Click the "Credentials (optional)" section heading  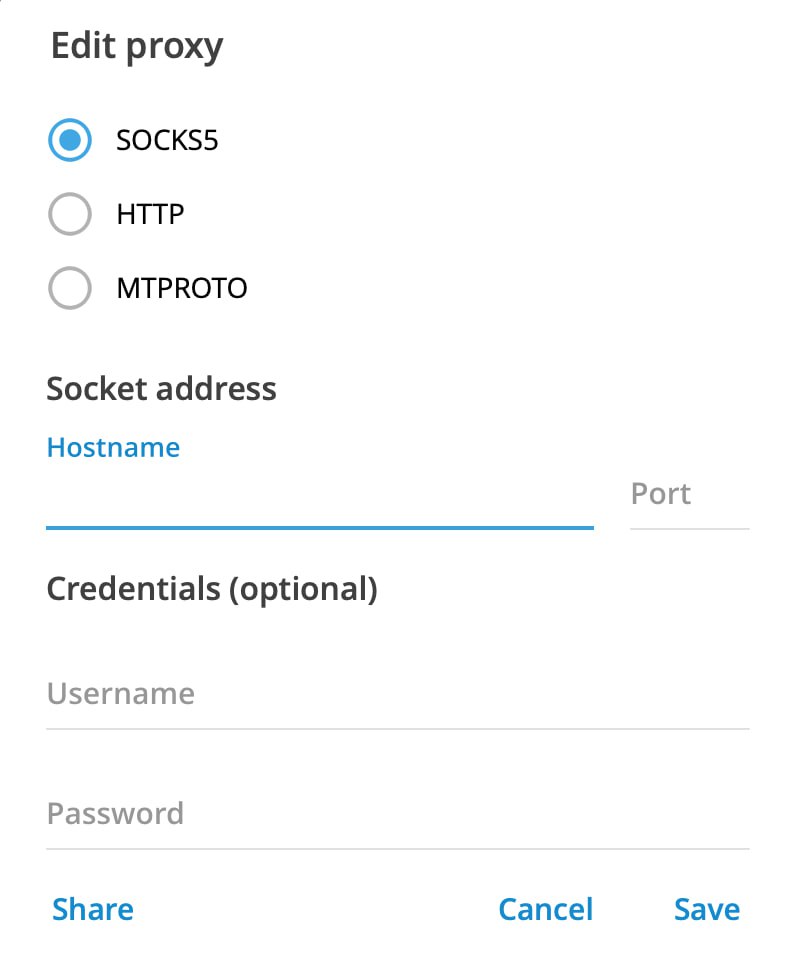212,589
